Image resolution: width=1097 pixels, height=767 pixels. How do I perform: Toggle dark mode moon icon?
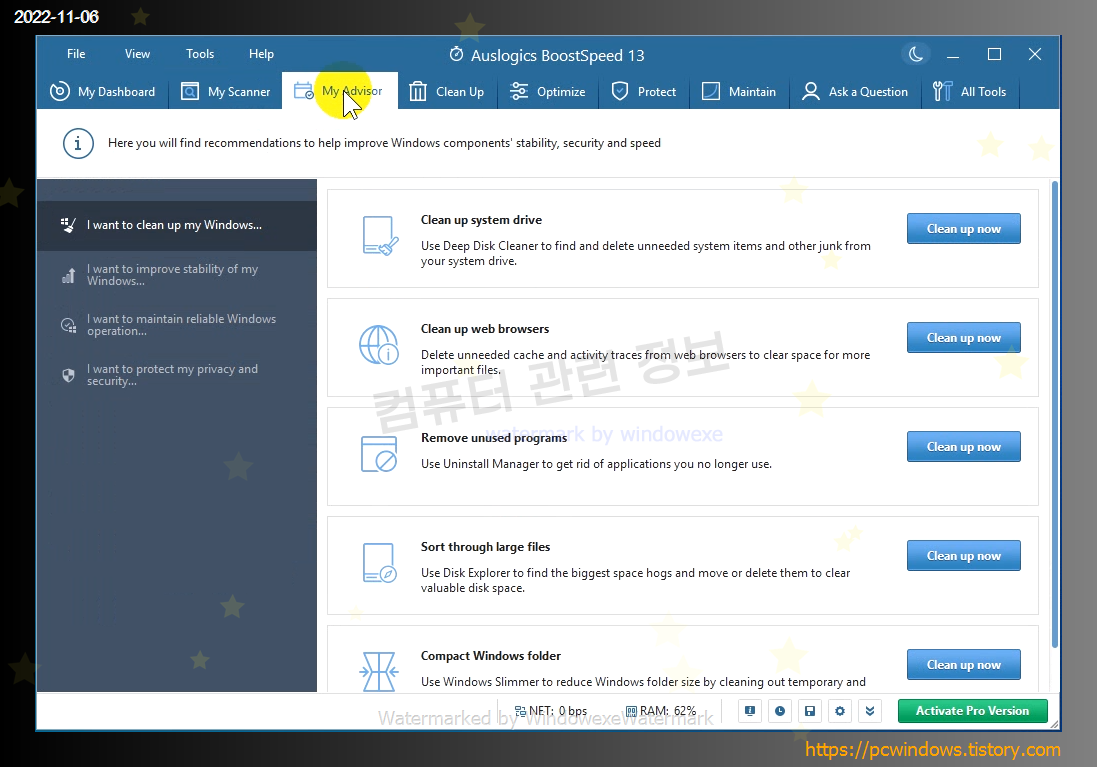[x=916, y=54]
